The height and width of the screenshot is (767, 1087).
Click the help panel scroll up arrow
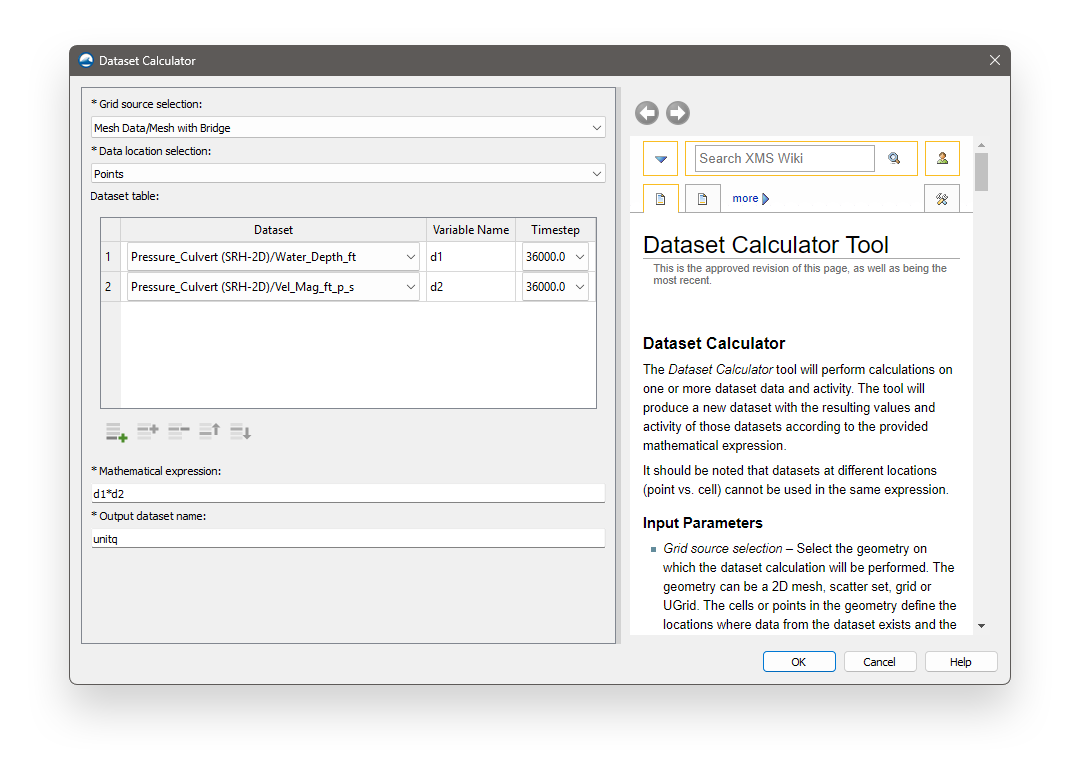coord(981,145)
